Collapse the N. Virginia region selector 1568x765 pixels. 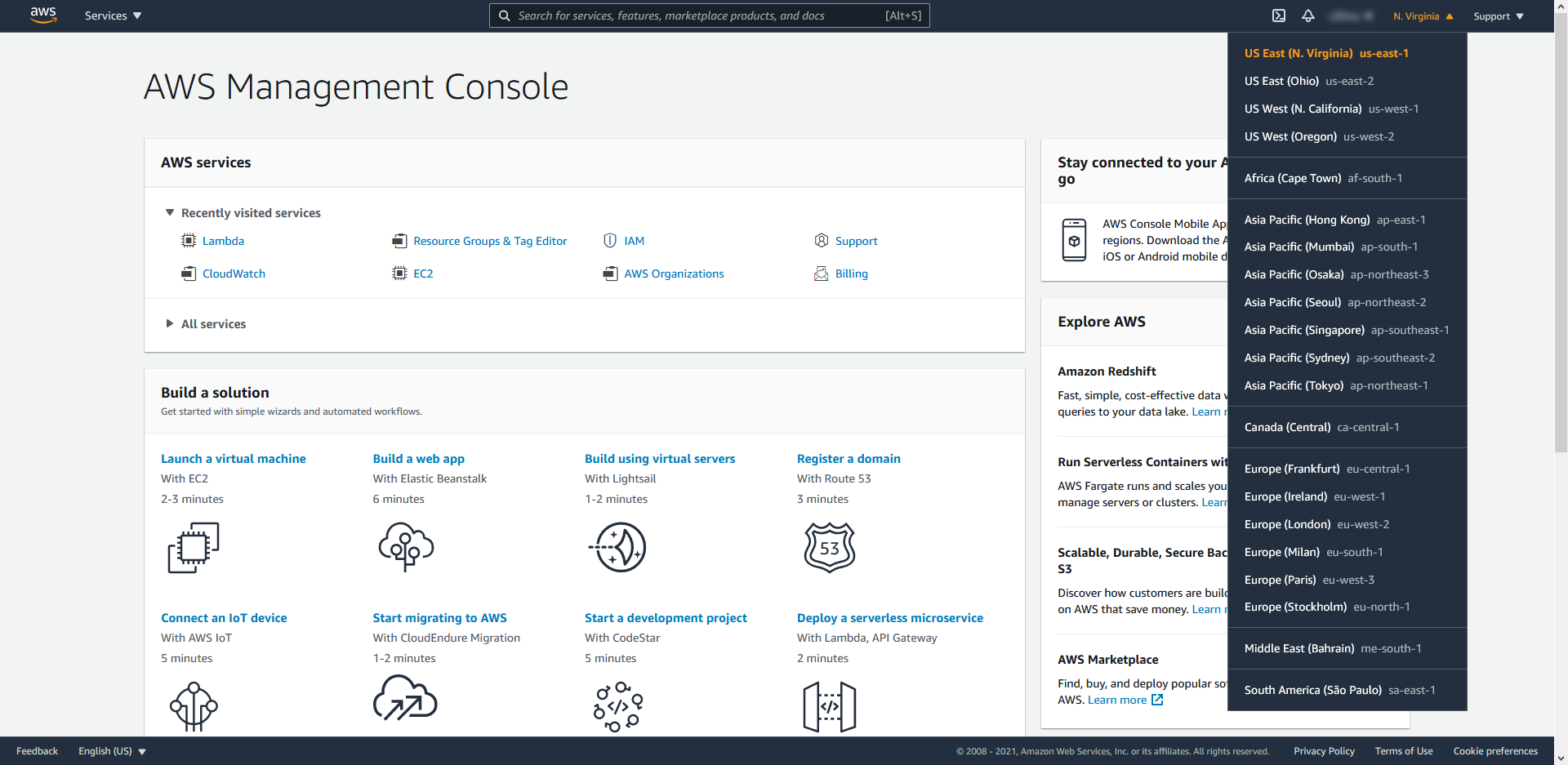1423,16
